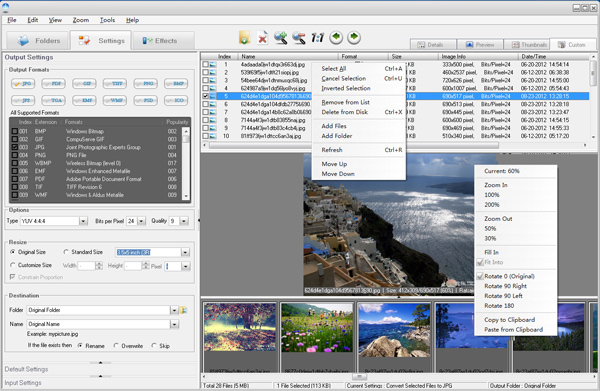This screenshot has width=600, height=391.
Task: Select the WMF output format button
Action: pyautogui.click(x=115, y=100)
